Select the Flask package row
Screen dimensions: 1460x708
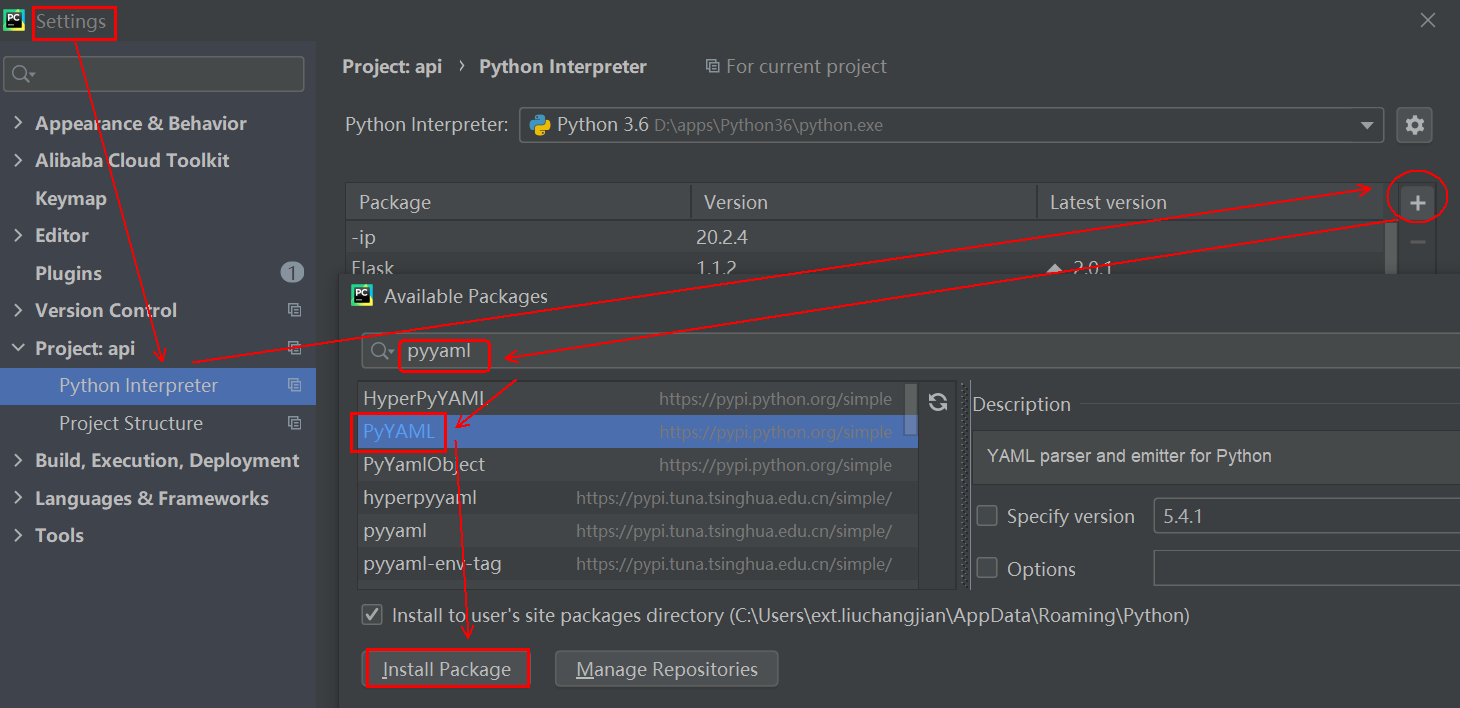point(866,265)
